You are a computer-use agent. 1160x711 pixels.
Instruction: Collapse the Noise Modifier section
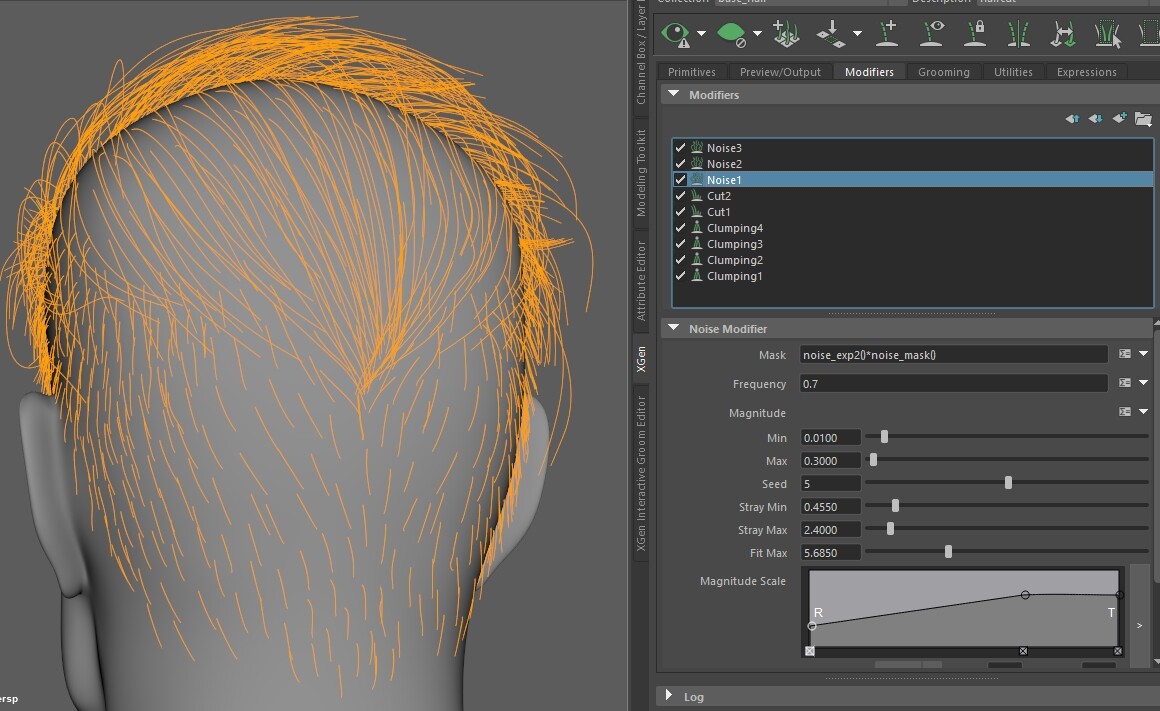pyautogui.click(x=673, y=328)
